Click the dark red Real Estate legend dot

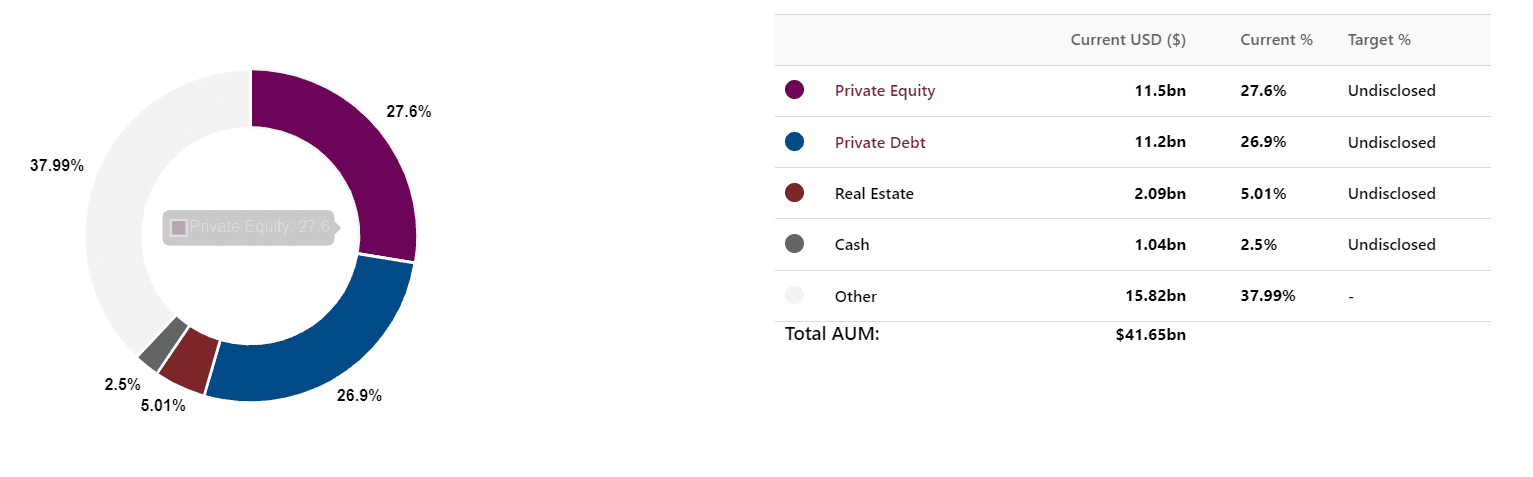pos(795,193)
